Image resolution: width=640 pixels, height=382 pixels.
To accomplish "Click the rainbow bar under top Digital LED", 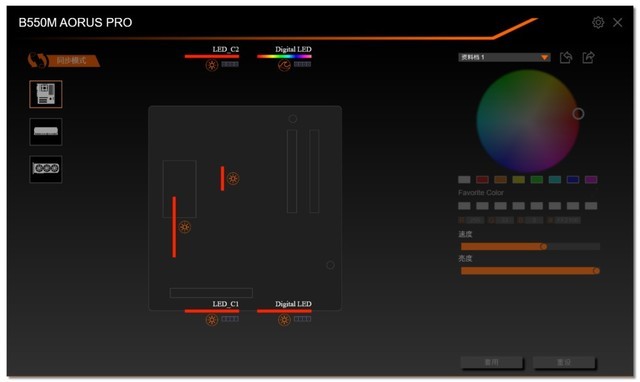I will [x=284, y=56].
